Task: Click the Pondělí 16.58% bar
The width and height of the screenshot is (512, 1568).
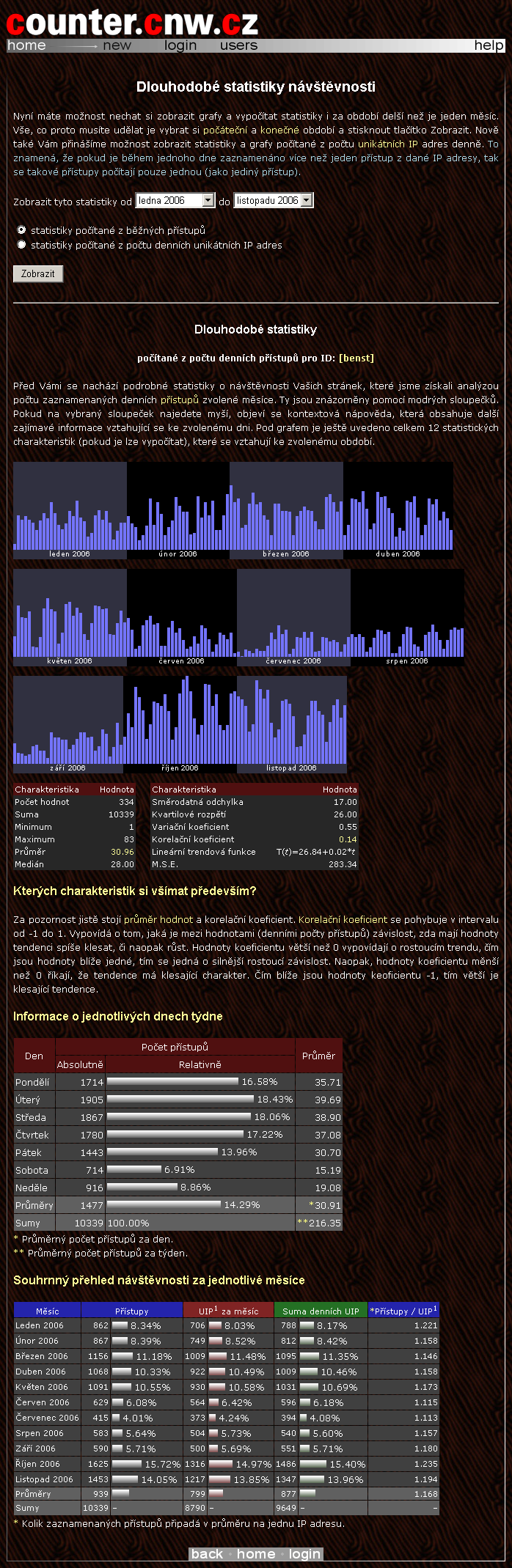Action: click(x=172, y=1081)
